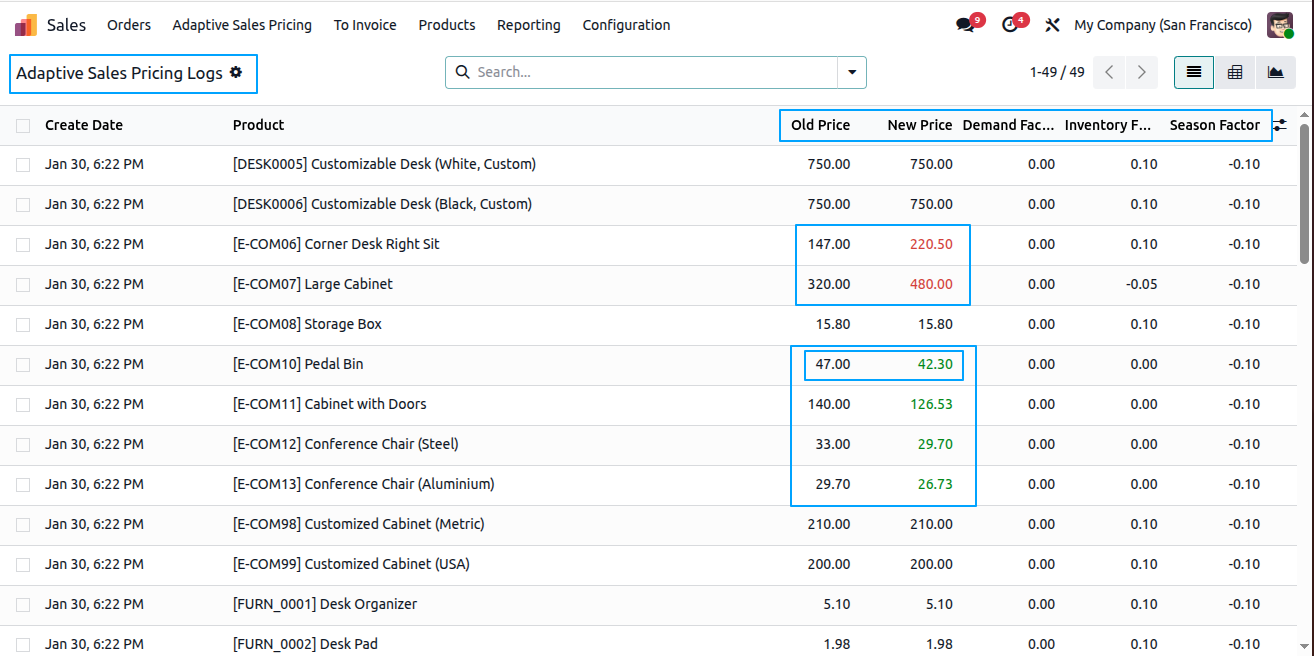Open the Orders menu

[129, 25]
